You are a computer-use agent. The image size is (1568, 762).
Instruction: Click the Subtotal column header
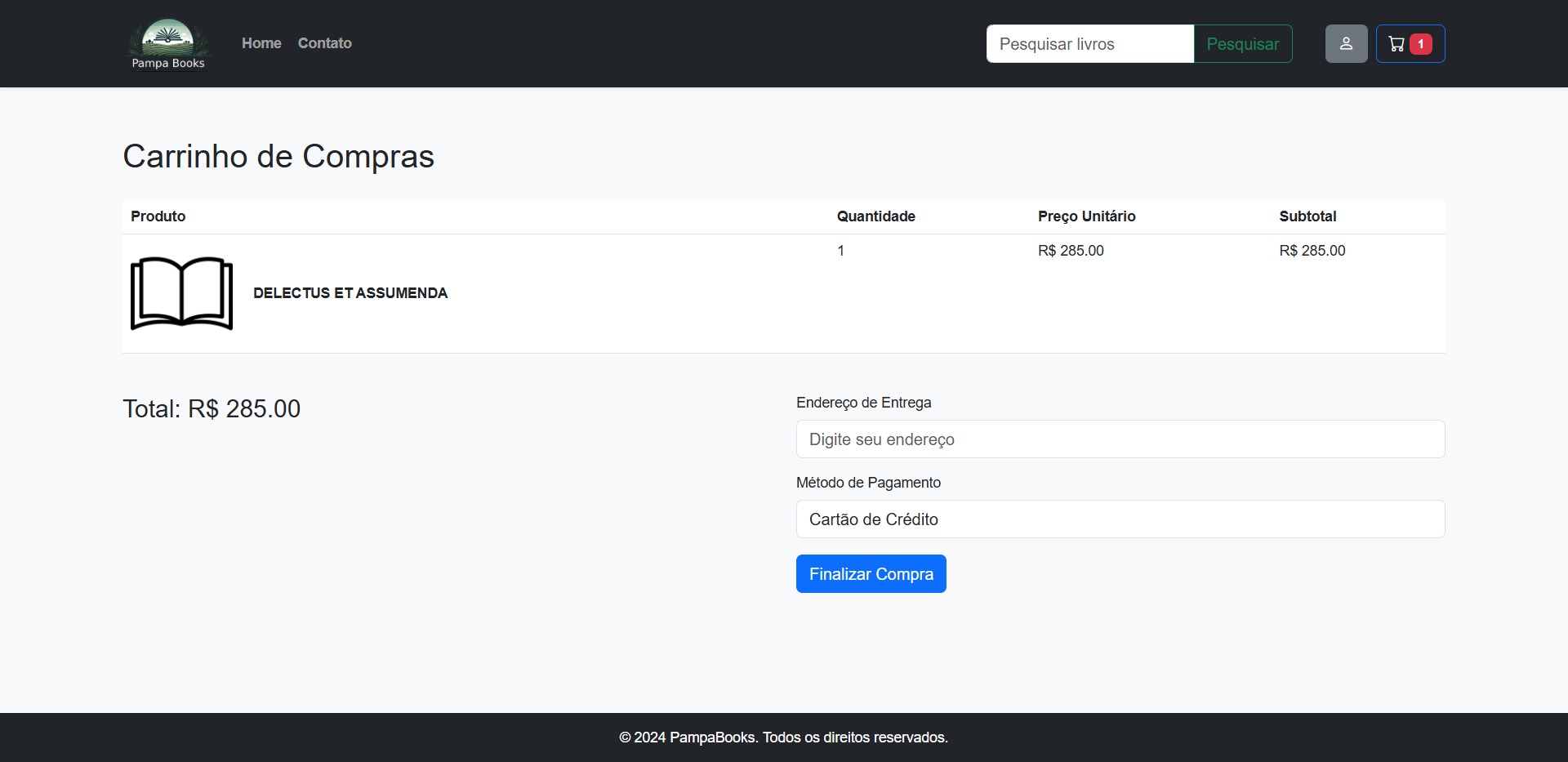point(1307,216)
